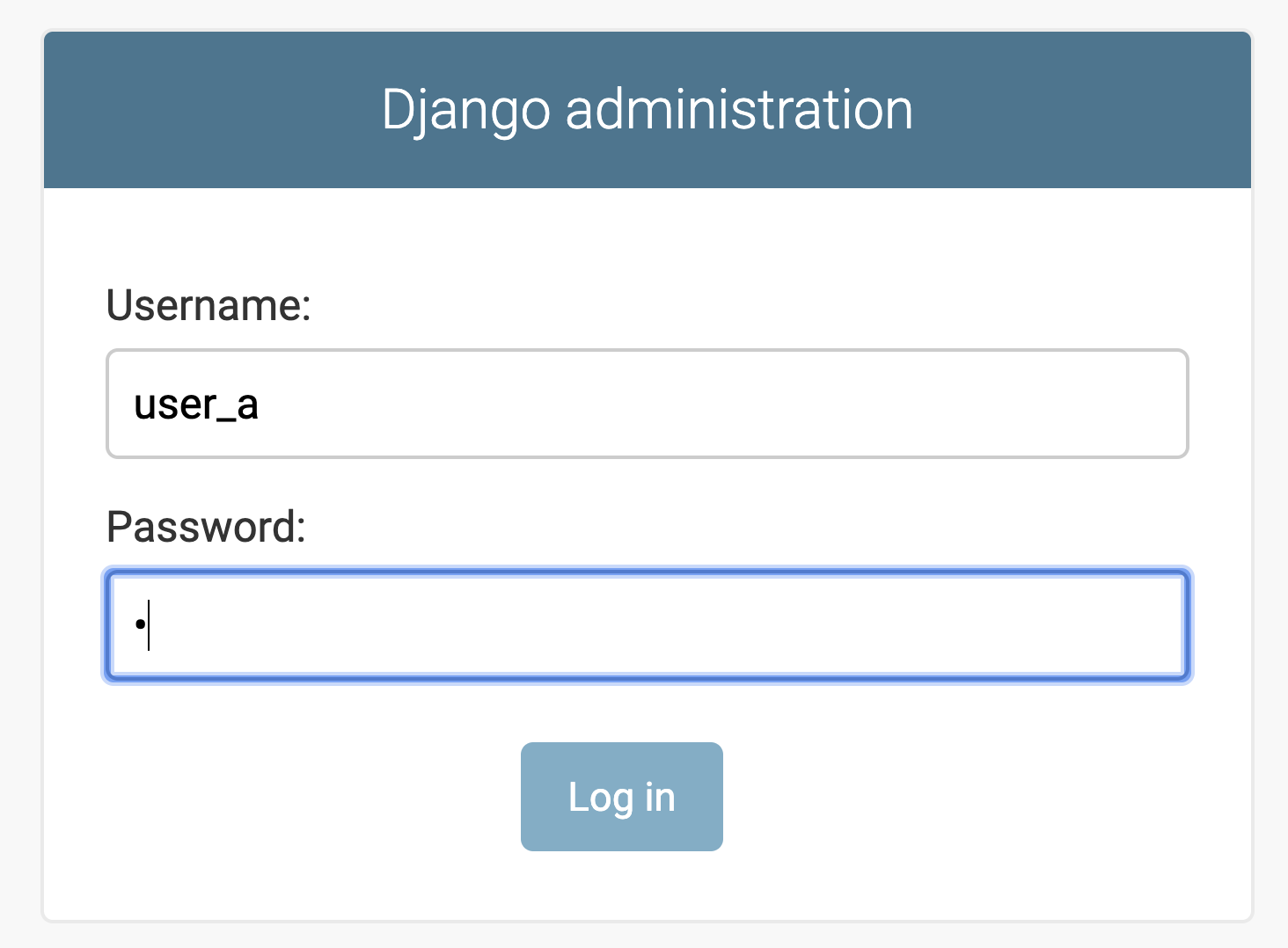Submit the login form via Log in

pos(621,797)
